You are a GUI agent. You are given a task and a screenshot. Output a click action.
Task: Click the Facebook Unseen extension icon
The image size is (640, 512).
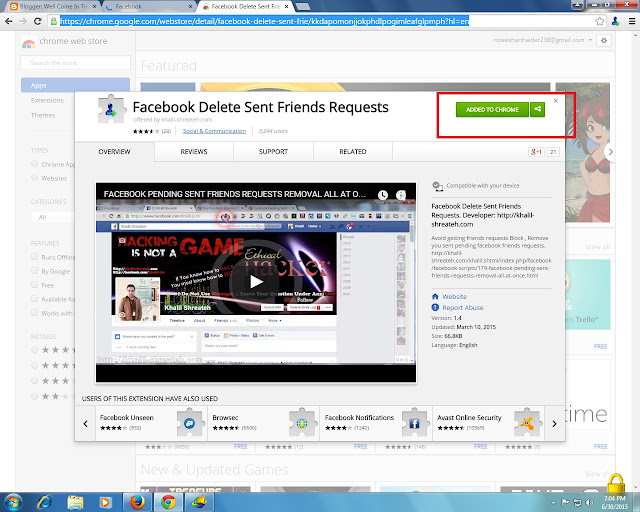190,423
